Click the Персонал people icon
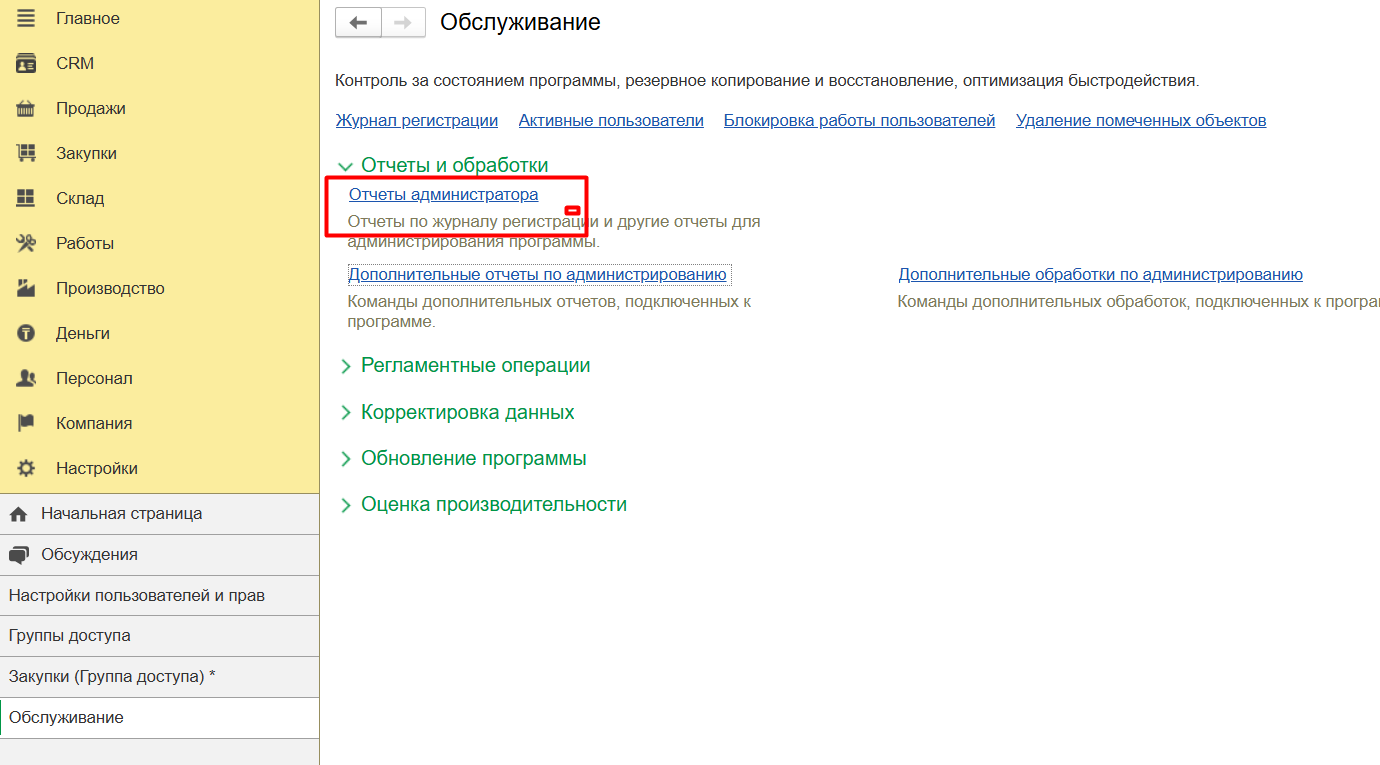 26,379
